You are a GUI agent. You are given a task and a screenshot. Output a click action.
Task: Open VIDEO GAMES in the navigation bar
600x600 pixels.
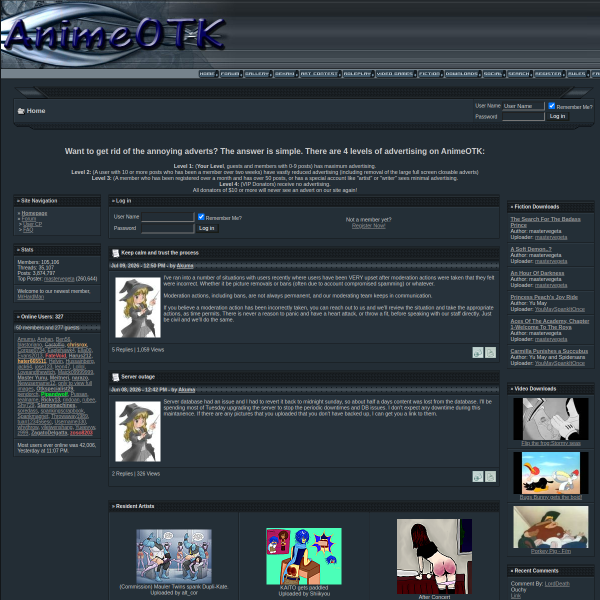pyautogui.click(x=396, y=74)
